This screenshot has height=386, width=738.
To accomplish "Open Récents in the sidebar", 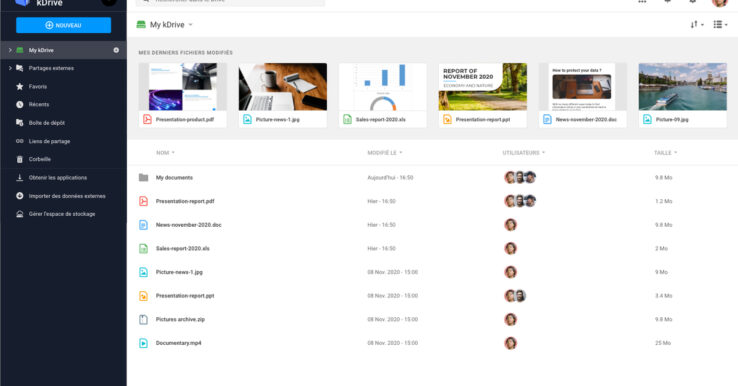I will (39, 105).
